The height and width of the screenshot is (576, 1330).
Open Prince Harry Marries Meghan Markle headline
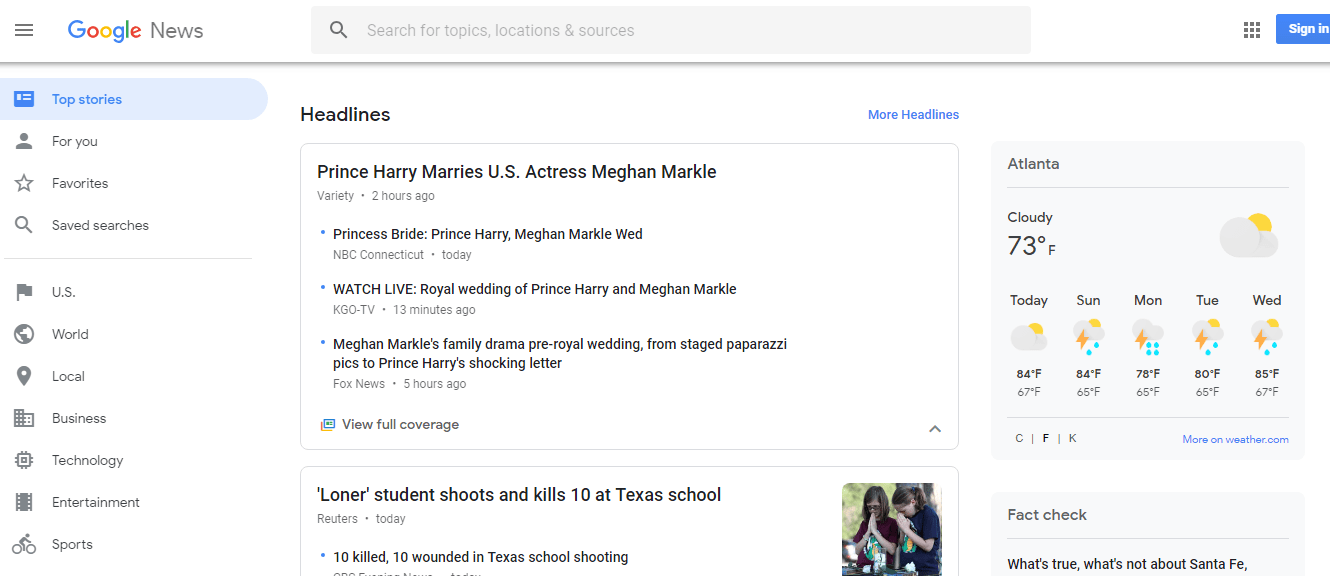pyautogui.click(x=517, y=172)
